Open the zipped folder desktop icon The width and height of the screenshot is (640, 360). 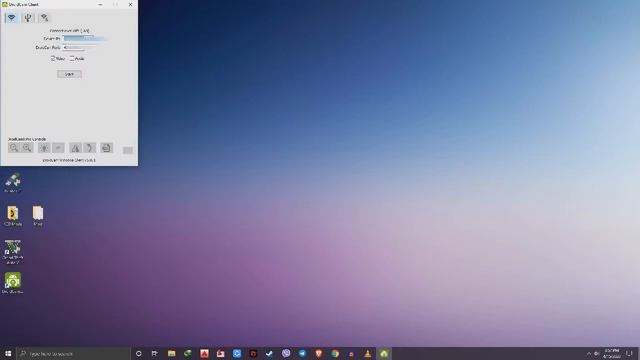click(x=13, y=216)
